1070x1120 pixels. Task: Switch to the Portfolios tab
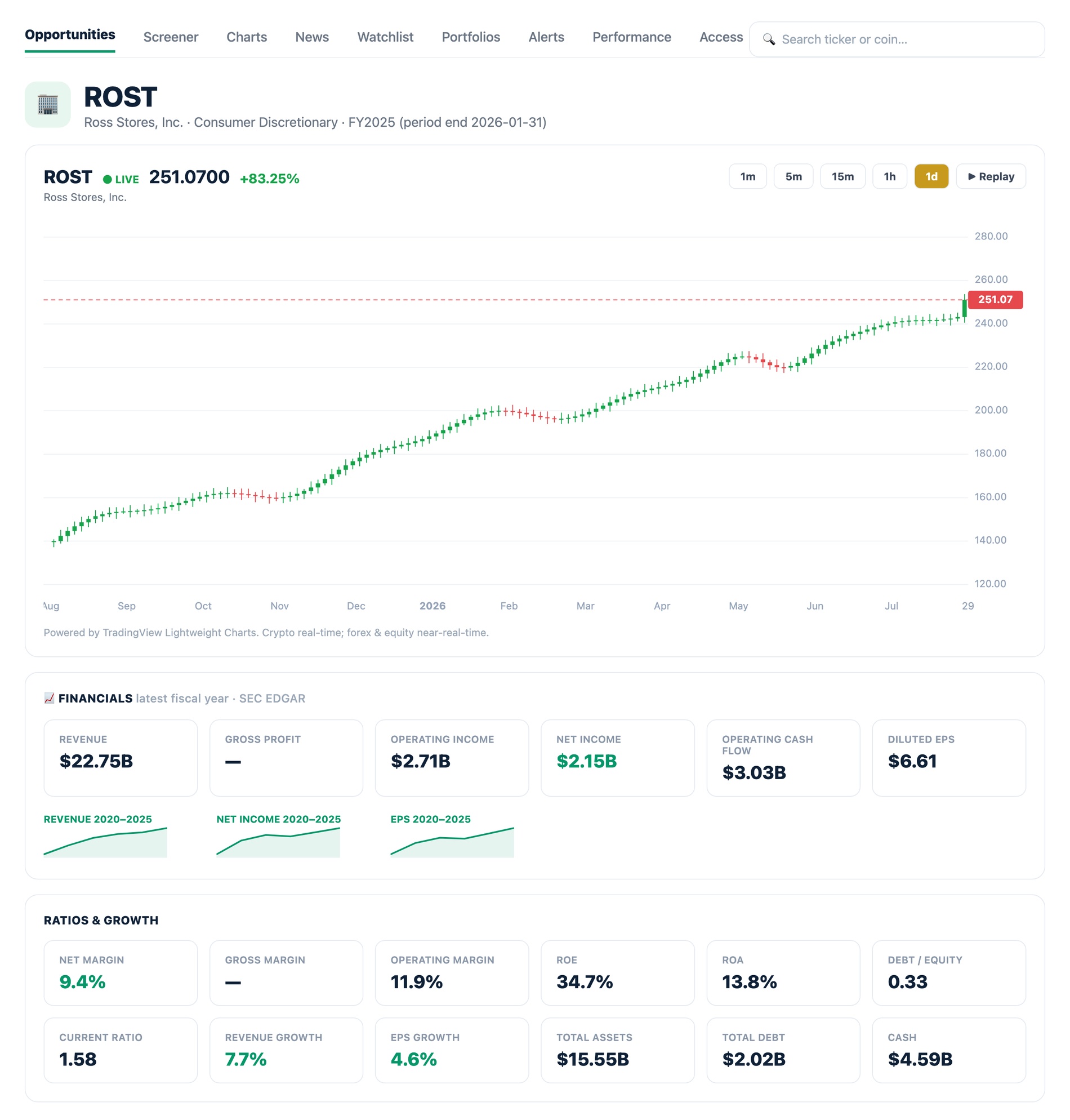pyautogui.click(x=471, y=37)
